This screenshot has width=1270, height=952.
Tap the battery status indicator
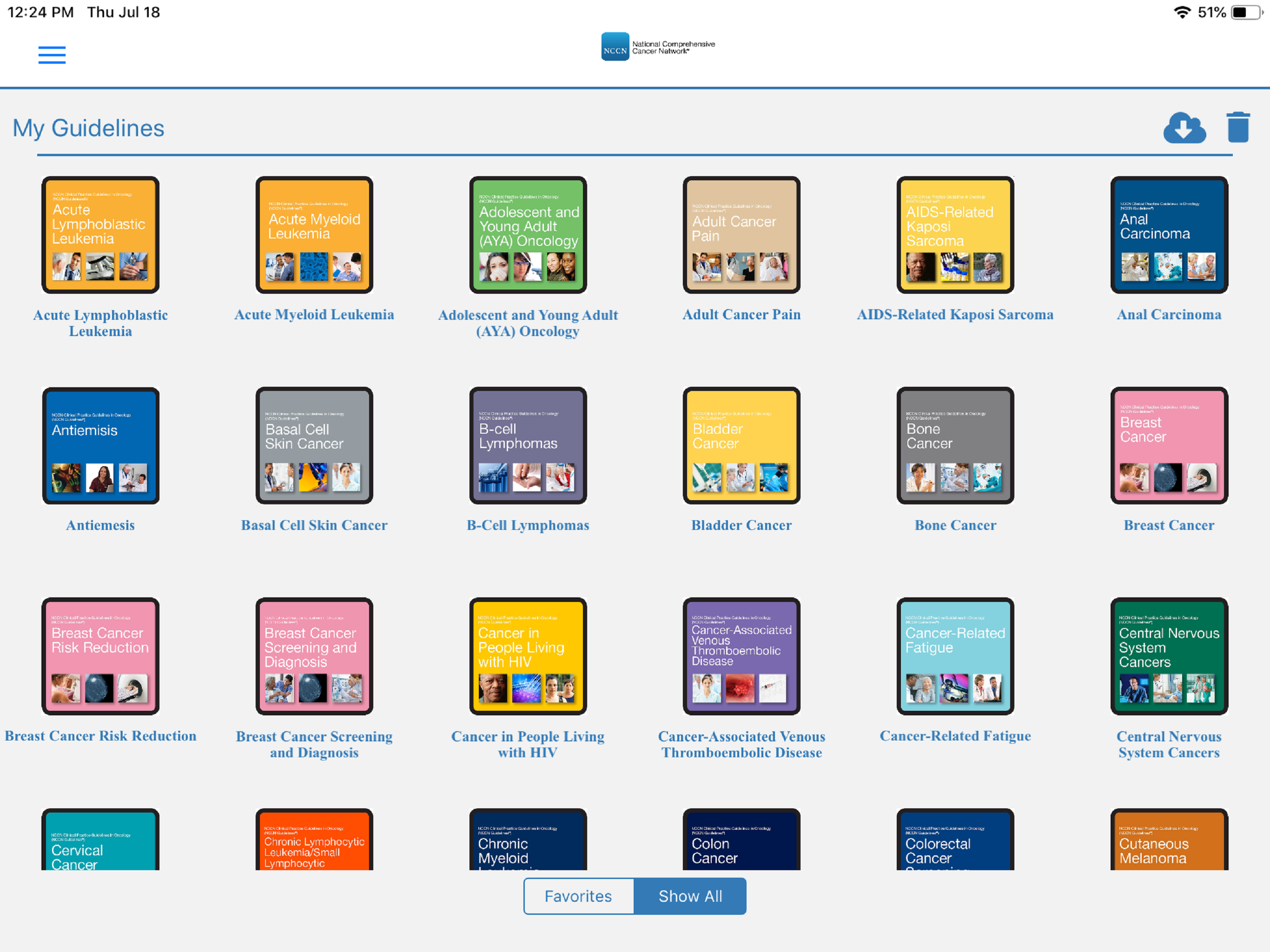[x=1246, y=13]
